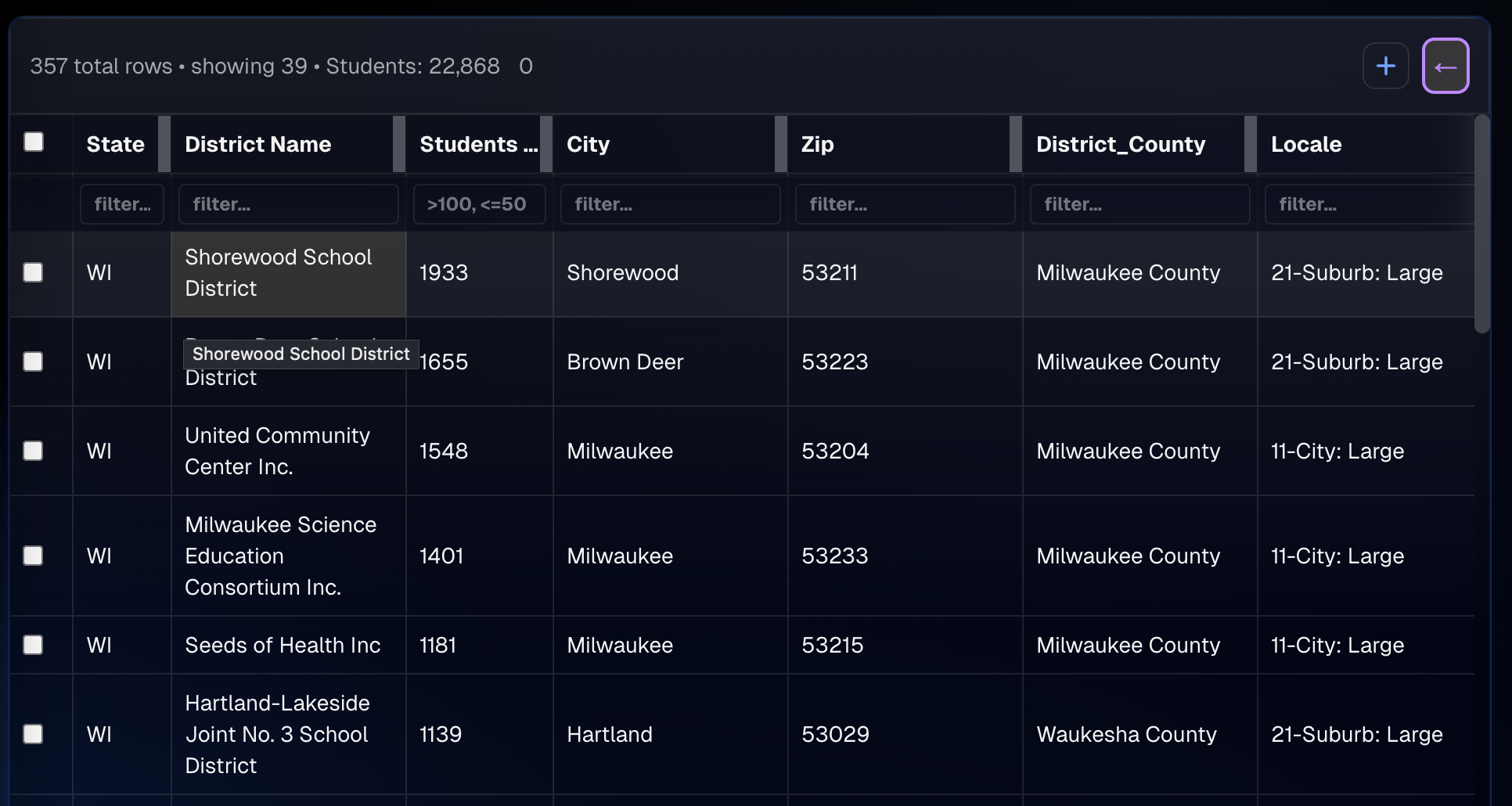Check the Hartland-Lakeside row checkbox
Image resolution: width=1512 pixels, height=806 pixels.
pos(34,734)
